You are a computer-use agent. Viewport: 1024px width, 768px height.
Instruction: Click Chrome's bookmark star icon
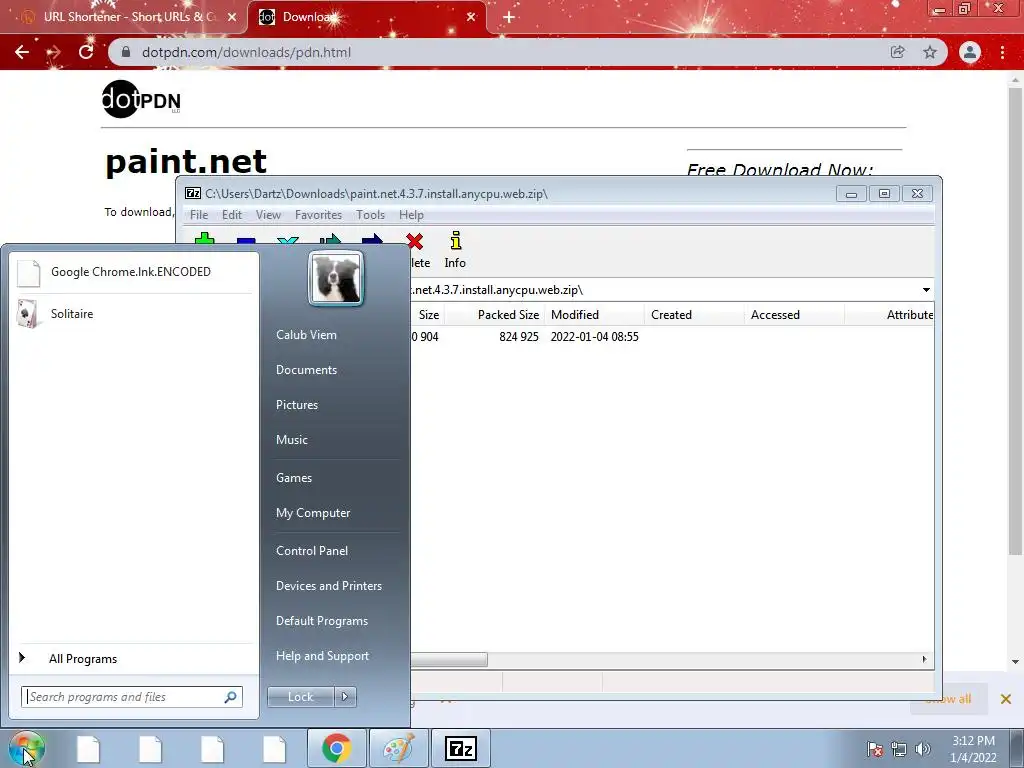tap(930, 52)
